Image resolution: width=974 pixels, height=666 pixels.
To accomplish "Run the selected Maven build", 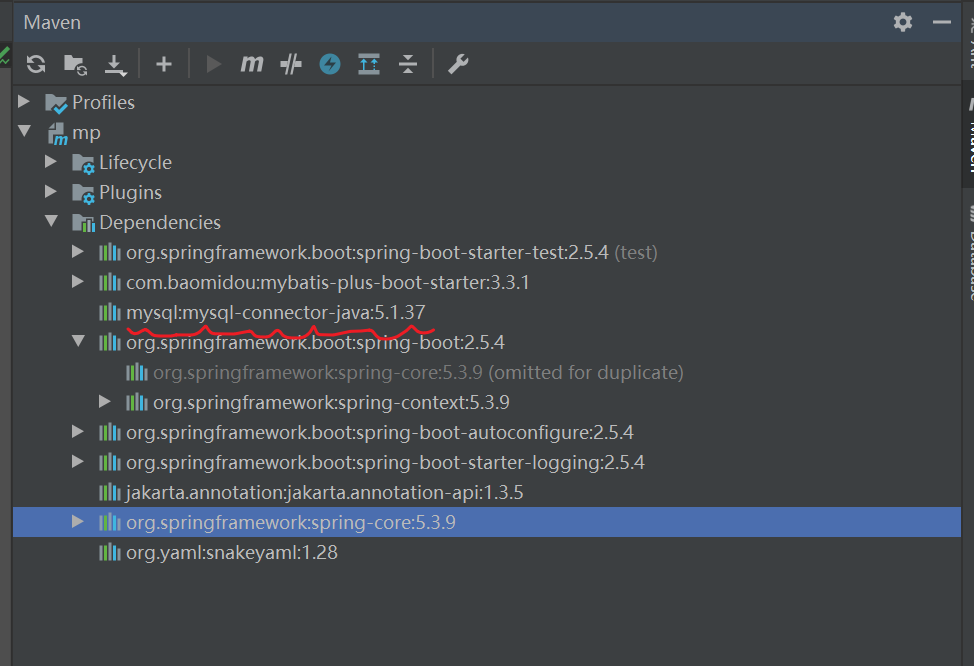I will tap(214, 64).
